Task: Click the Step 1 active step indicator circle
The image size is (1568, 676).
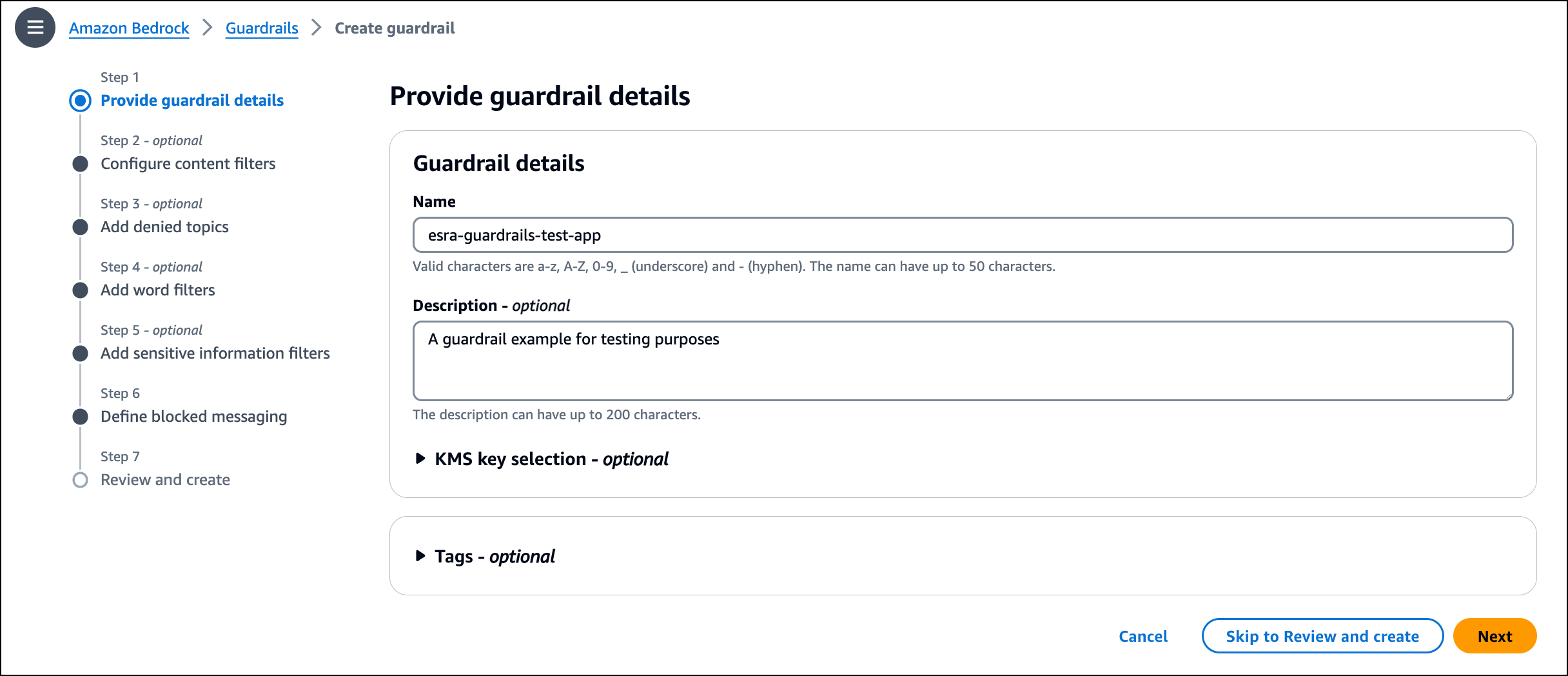Action: (x=81, y=101)
